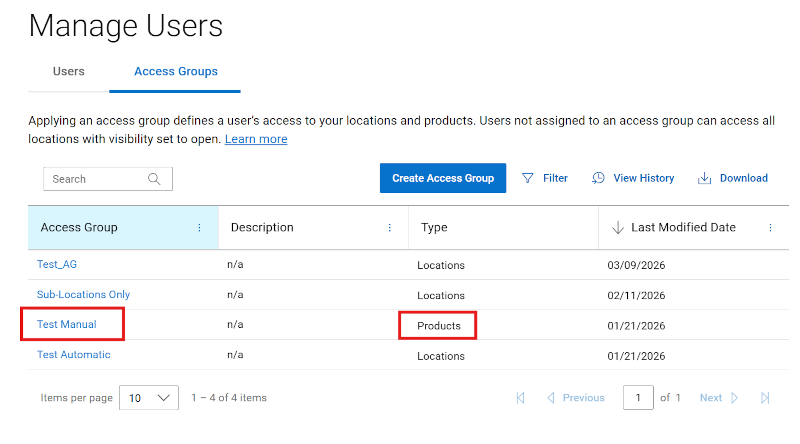Click the page number input box
Image resolution: width=800 pixels, height=444 pixels.
(637, 398)
